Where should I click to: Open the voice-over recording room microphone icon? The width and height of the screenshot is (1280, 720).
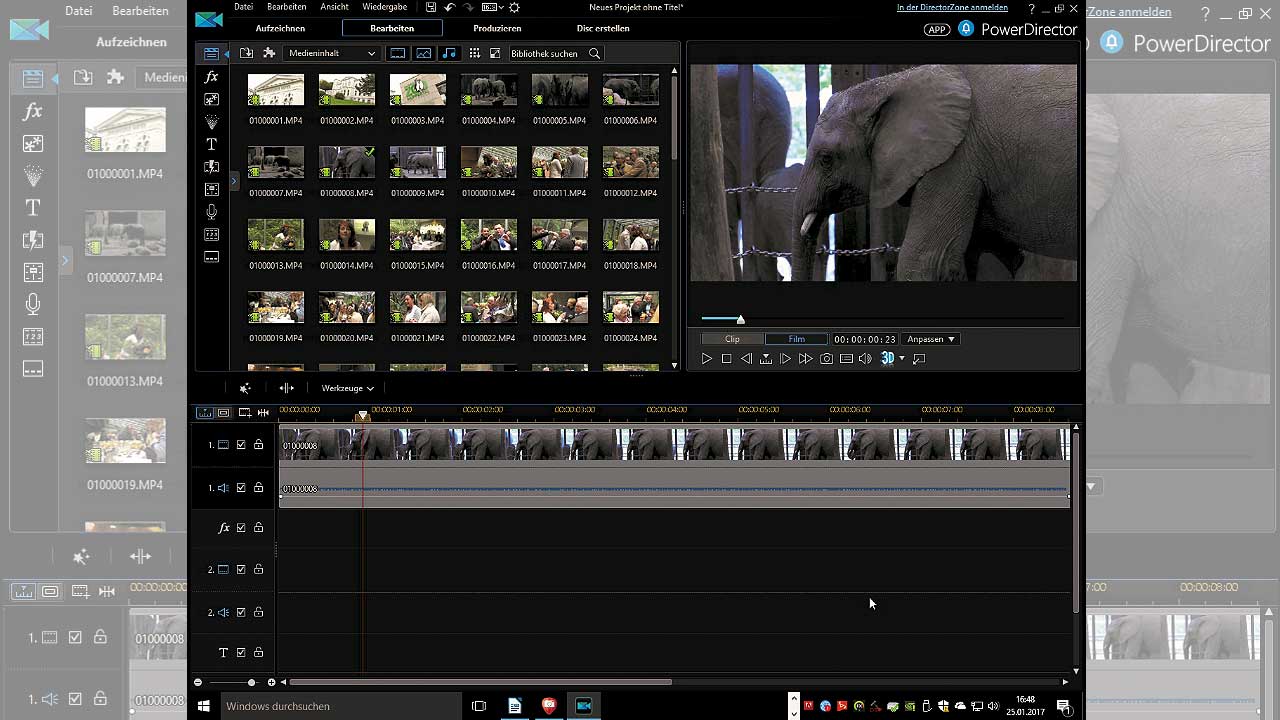click(211, 212)
